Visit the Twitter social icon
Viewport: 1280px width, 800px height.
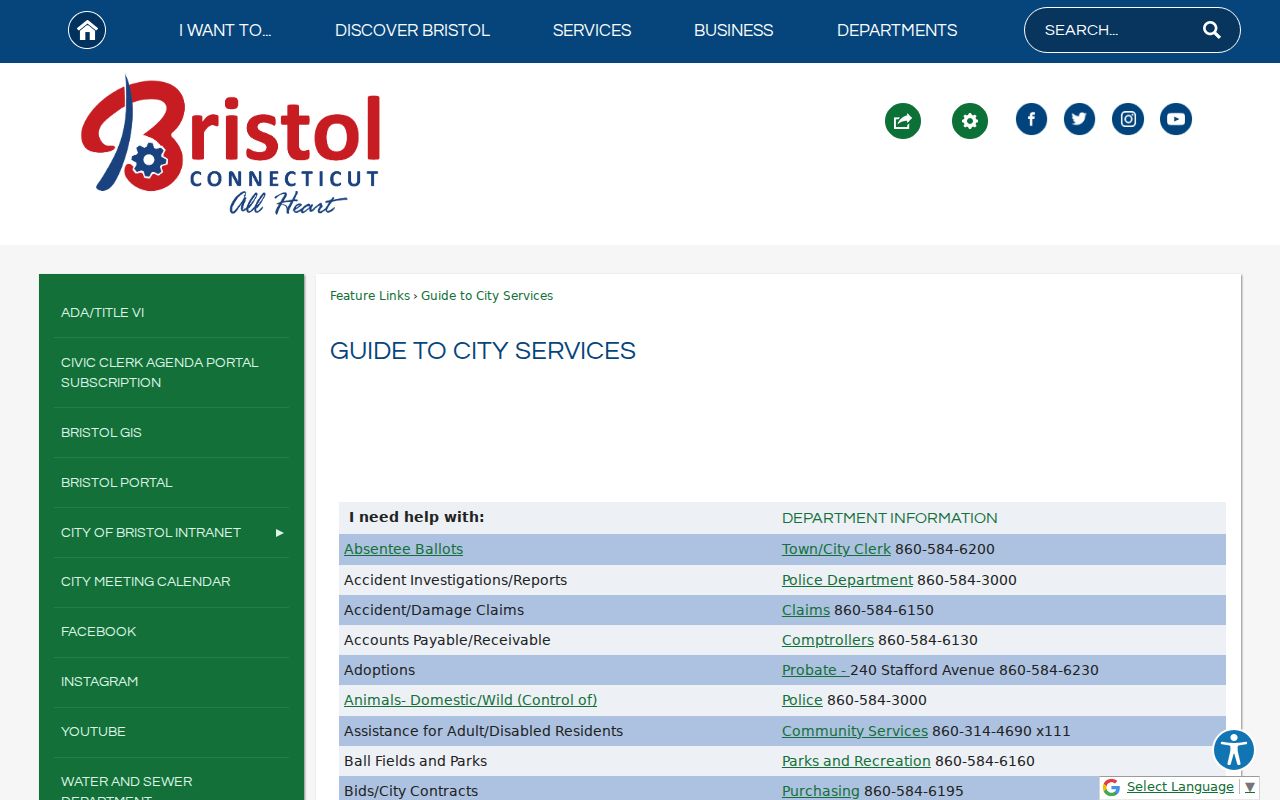(x=1079, y=119)
